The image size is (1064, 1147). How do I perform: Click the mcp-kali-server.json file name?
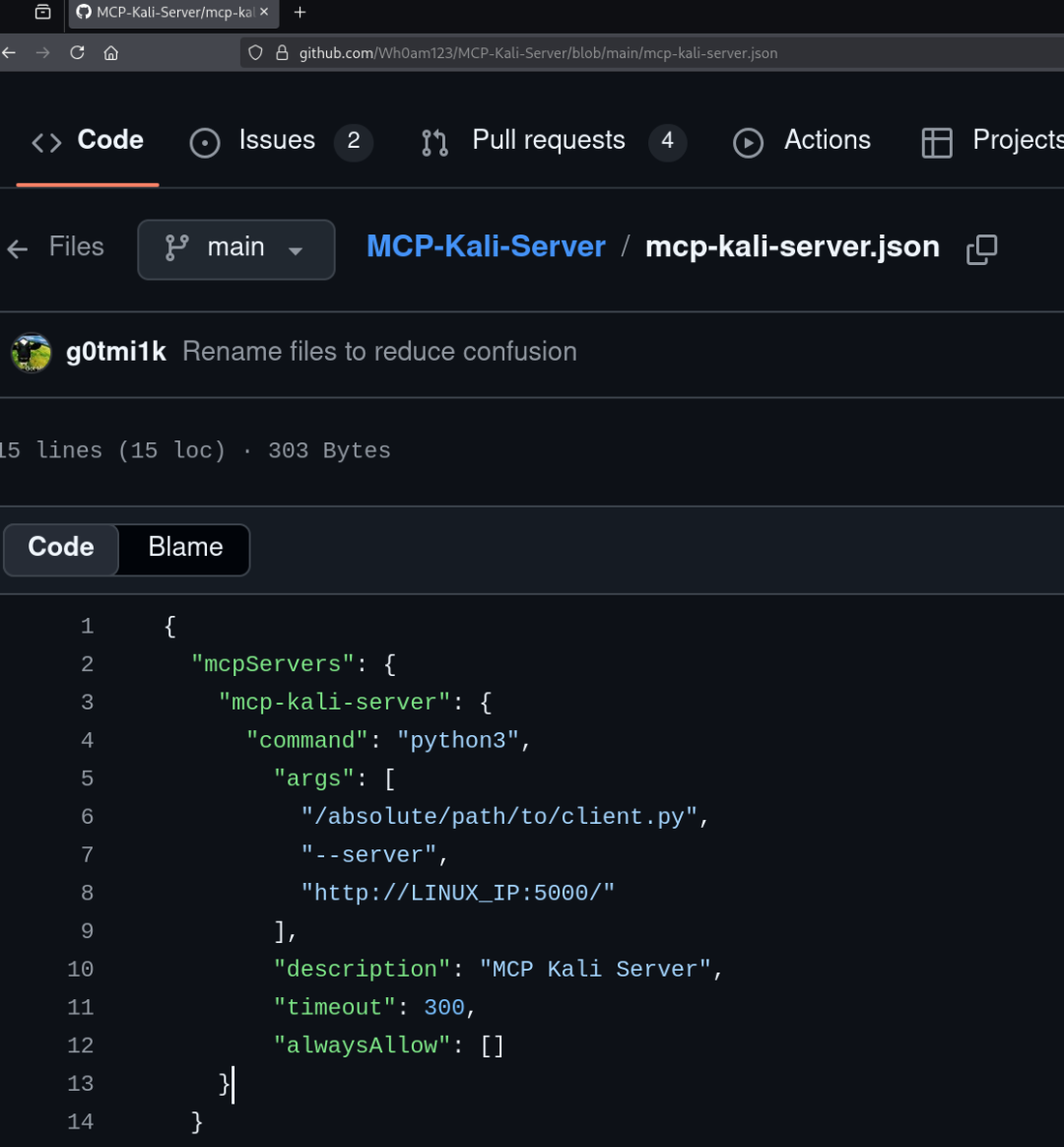point(792,246)
